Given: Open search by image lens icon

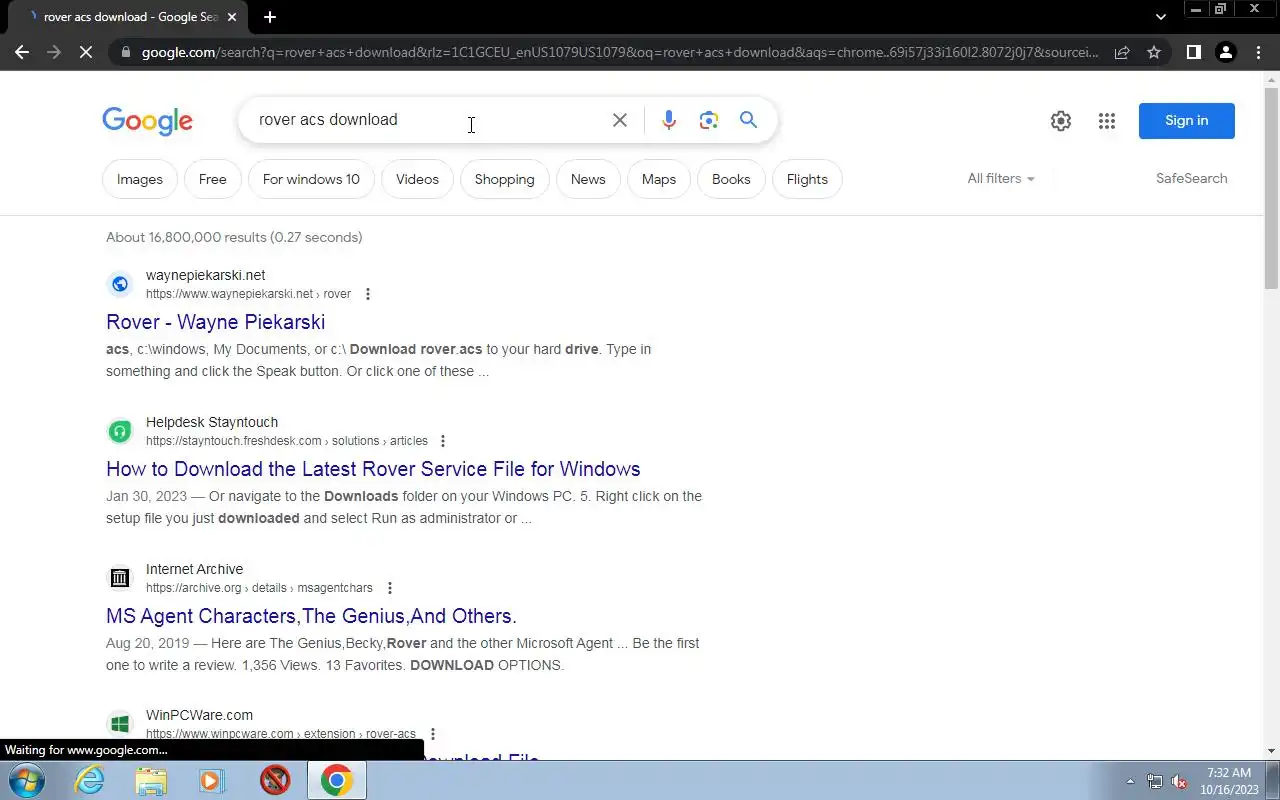Looking at the screenshot, I should [x=709, y=120].
